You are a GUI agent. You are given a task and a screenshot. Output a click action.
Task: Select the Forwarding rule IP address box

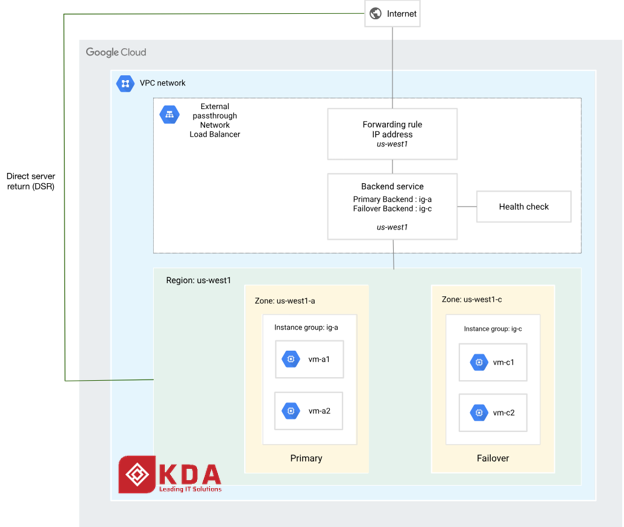[392, 134]
